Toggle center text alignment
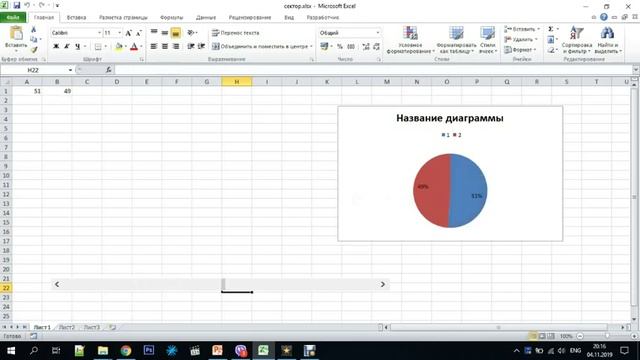640x360 pixels. tap(164, 47)
